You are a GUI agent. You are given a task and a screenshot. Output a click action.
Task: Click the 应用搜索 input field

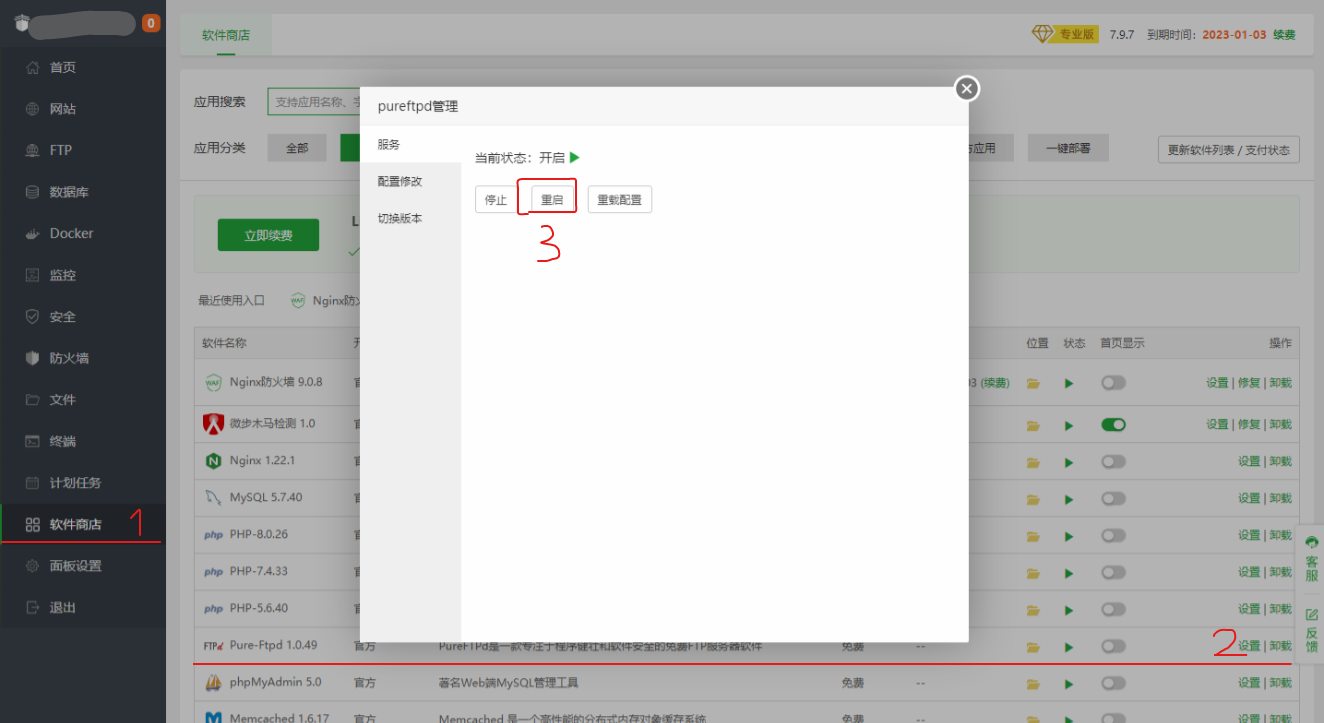[315, 102]
